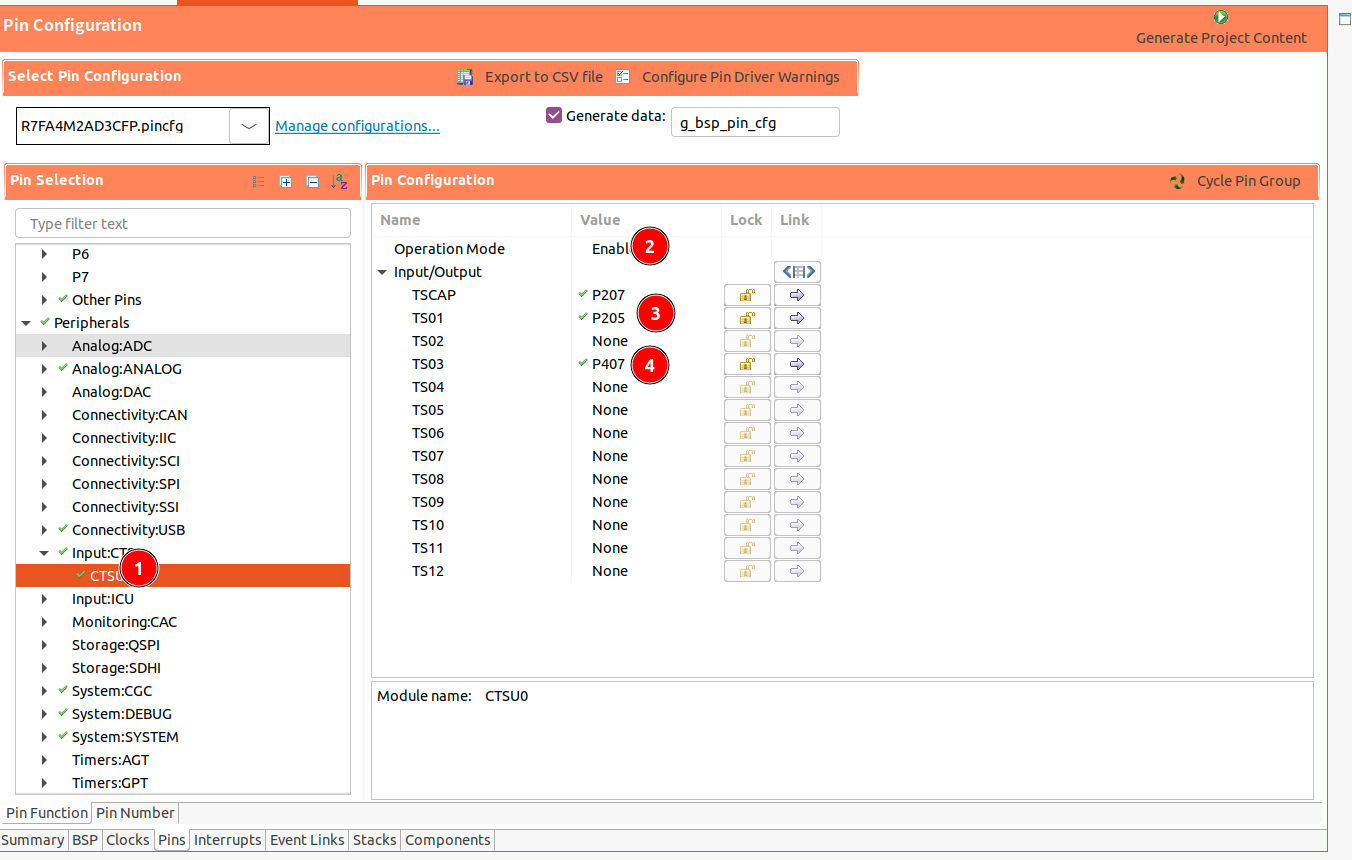Open the Interrupts tab
The image size is (1352, 860).
[x=228, y=840]
